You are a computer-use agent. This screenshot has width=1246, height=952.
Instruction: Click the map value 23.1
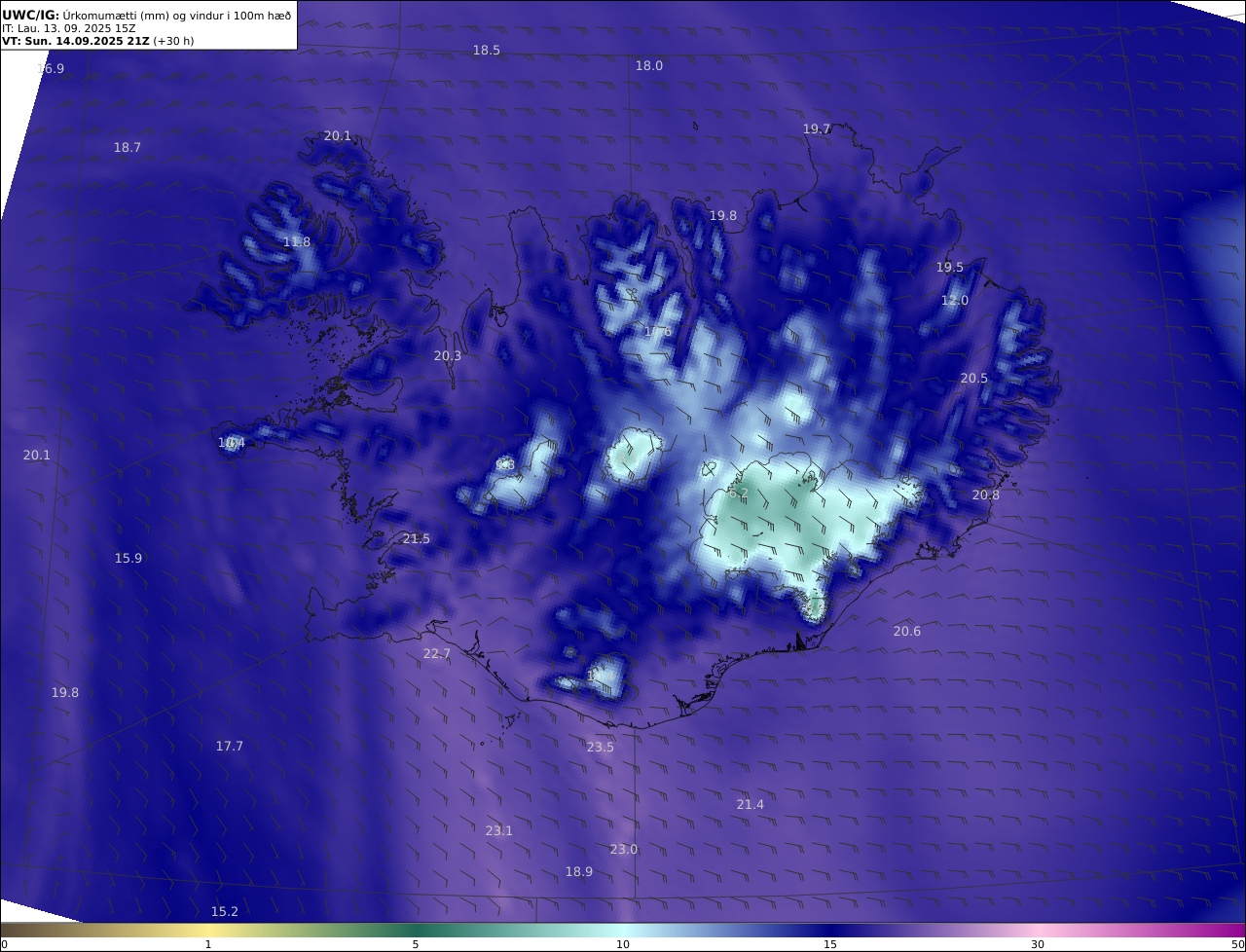(x=499, y=831)
